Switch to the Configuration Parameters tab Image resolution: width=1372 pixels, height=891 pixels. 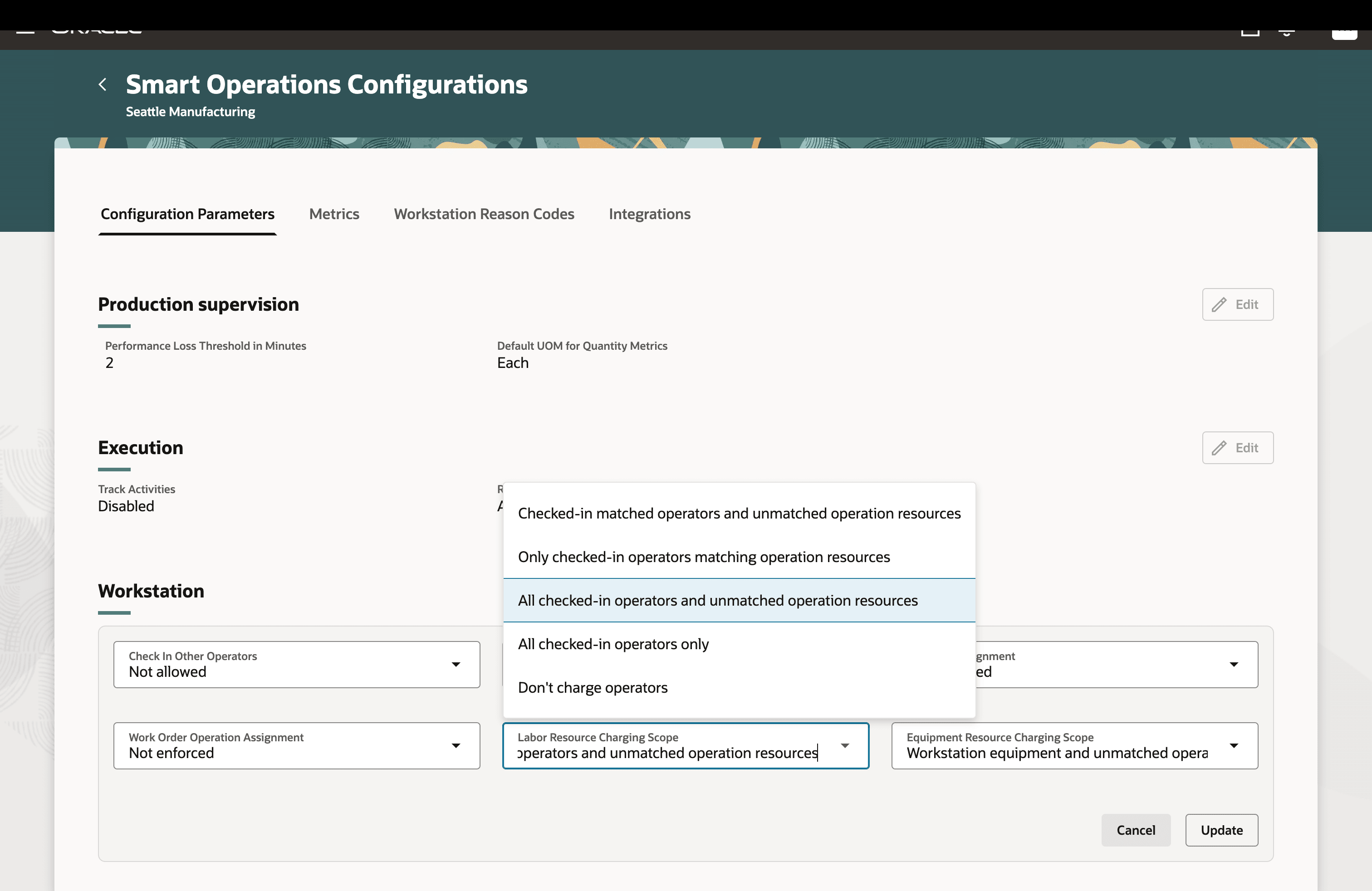(187, 215)
